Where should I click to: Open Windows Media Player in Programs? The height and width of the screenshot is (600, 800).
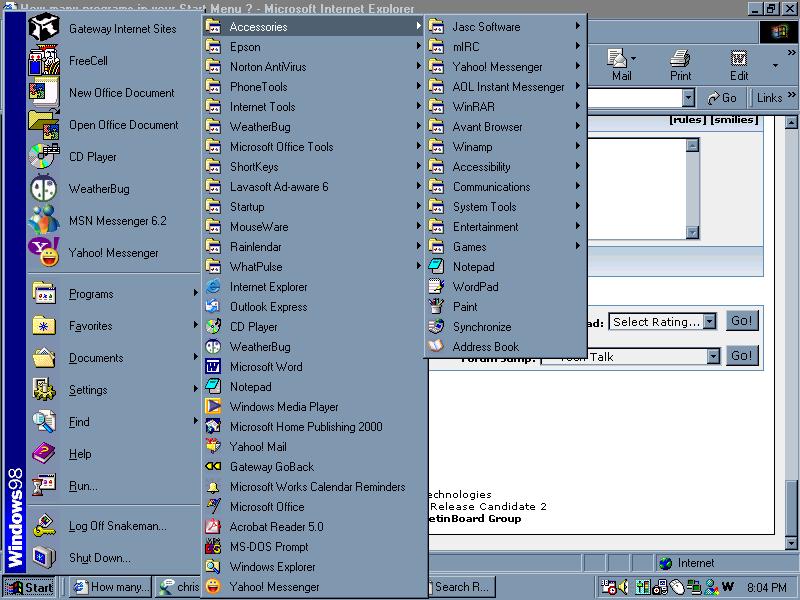314,407
